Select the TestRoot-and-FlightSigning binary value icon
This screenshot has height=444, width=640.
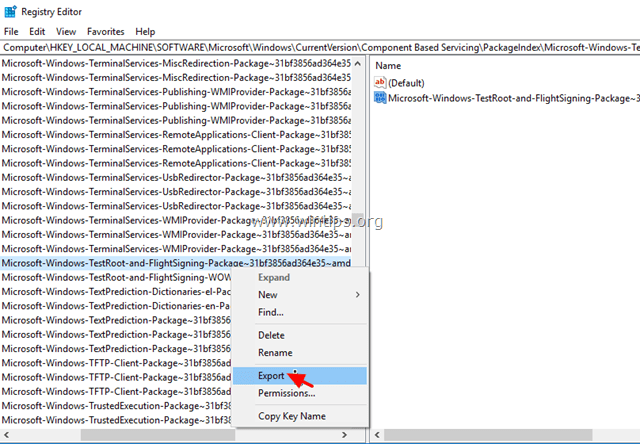(380, 98)
